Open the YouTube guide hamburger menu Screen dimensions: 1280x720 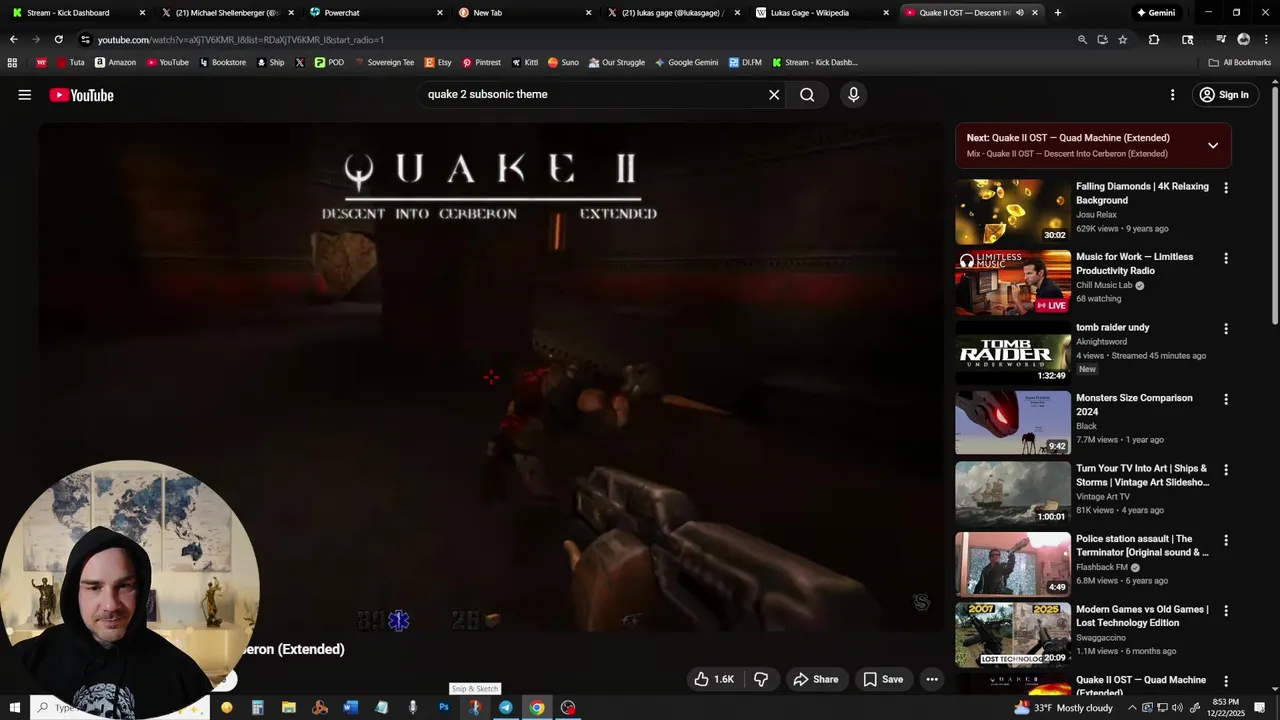pos(25,95)
